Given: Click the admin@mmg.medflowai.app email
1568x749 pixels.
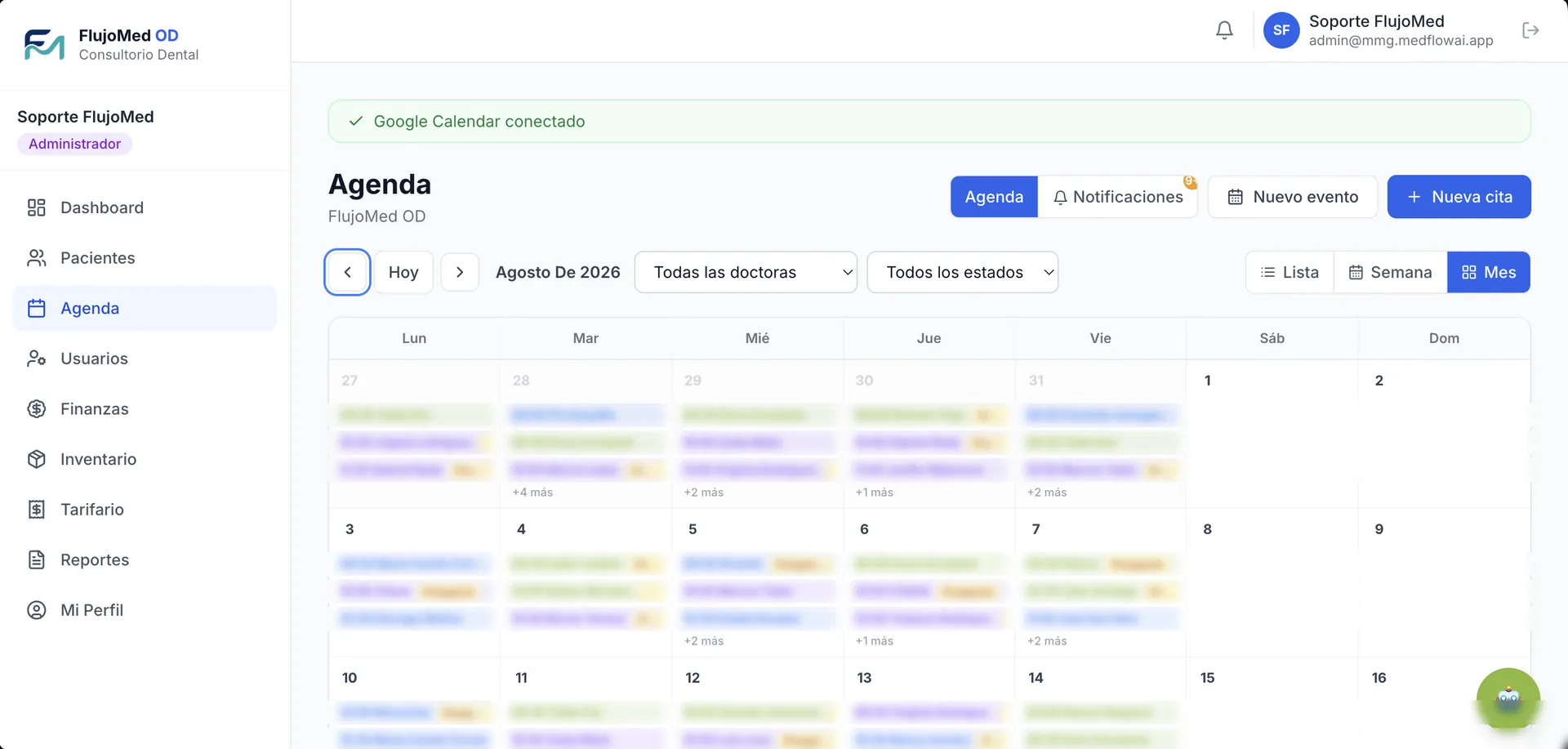Looking at the screenshot, I should click(x=1401, y=41).
